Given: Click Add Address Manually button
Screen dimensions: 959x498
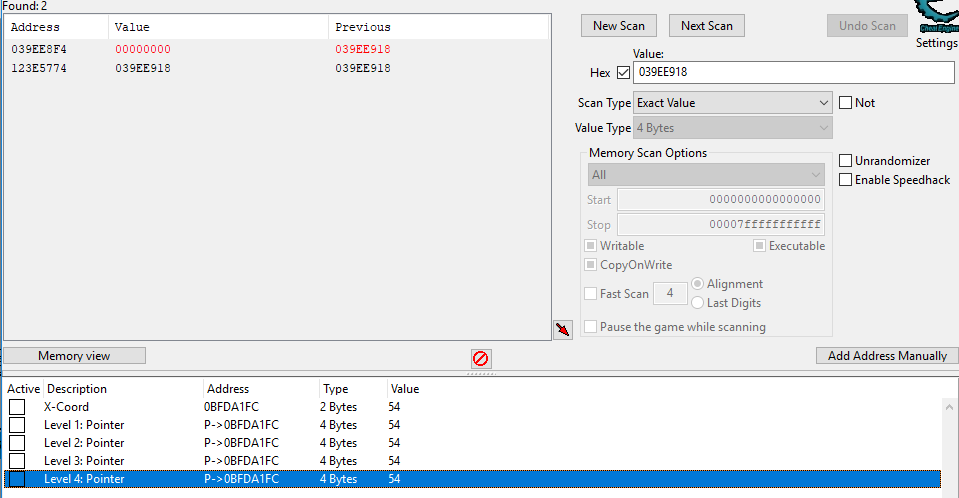Looking at the screenshot, I should point(887,356).
